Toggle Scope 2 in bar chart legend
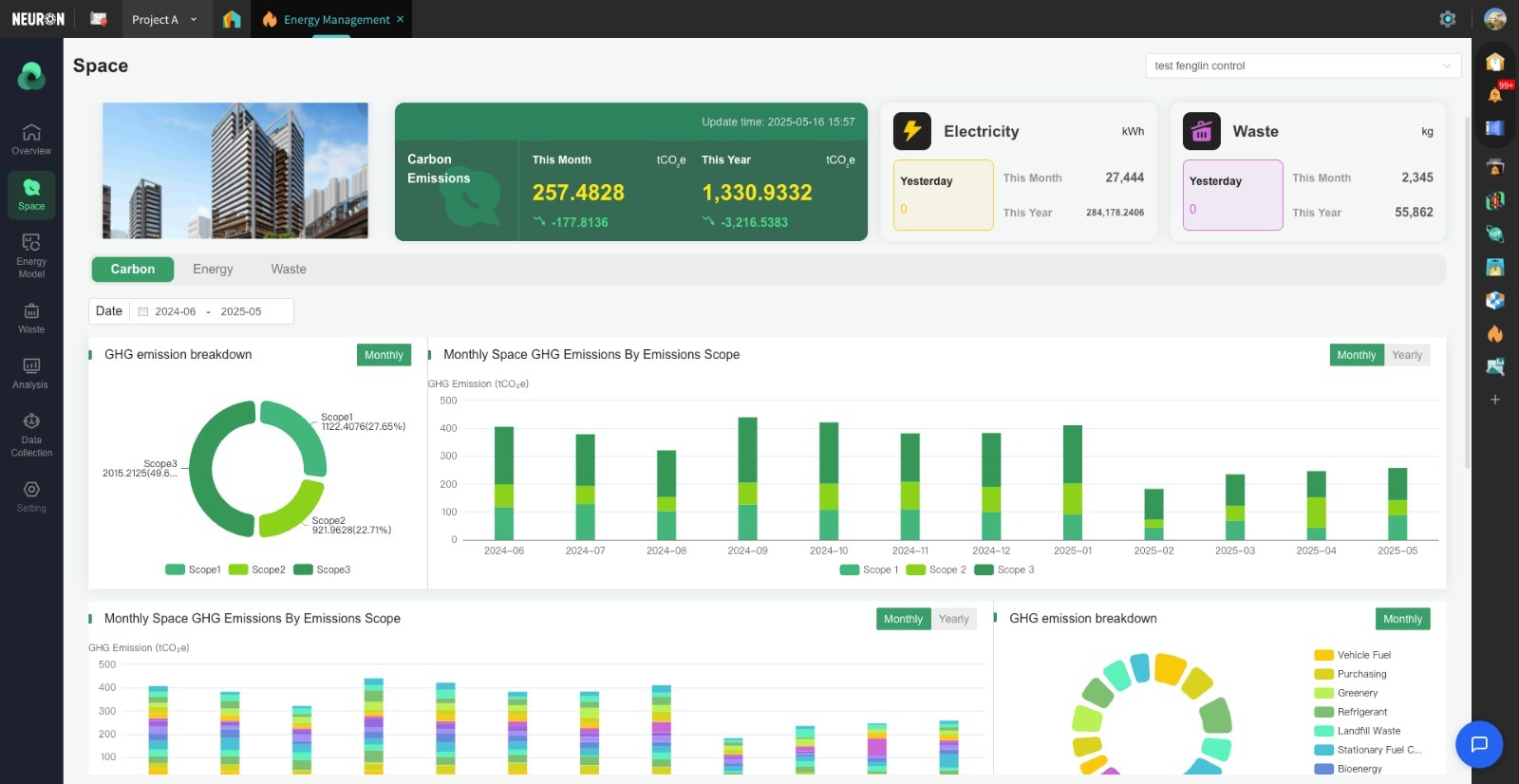1519x784 pixels. click(936, 569)
